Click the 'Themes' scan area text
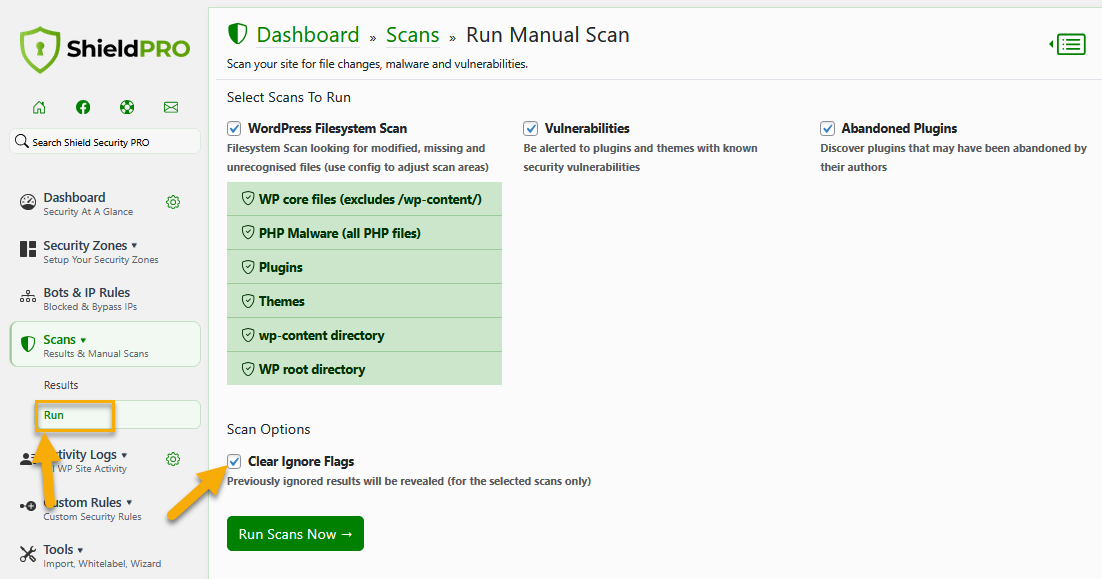The width and height of the screenshot is (1102, 579). coord(282,301)
